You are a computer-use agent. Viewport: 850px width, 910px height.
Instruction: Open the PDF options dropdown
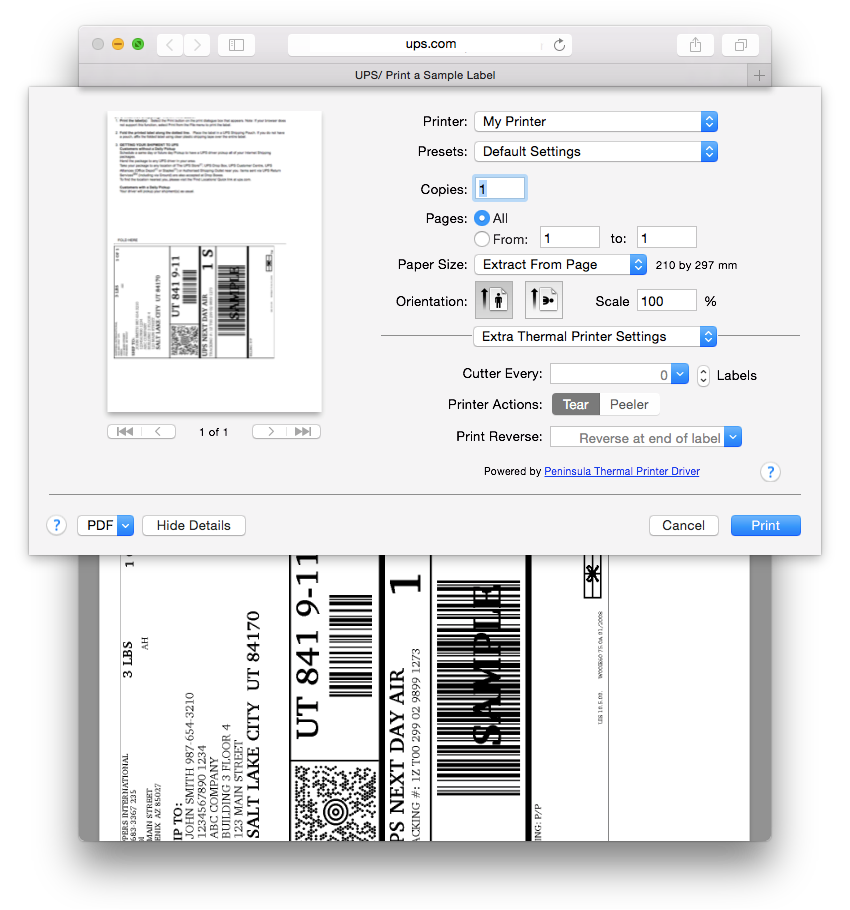tap(106, 525)
